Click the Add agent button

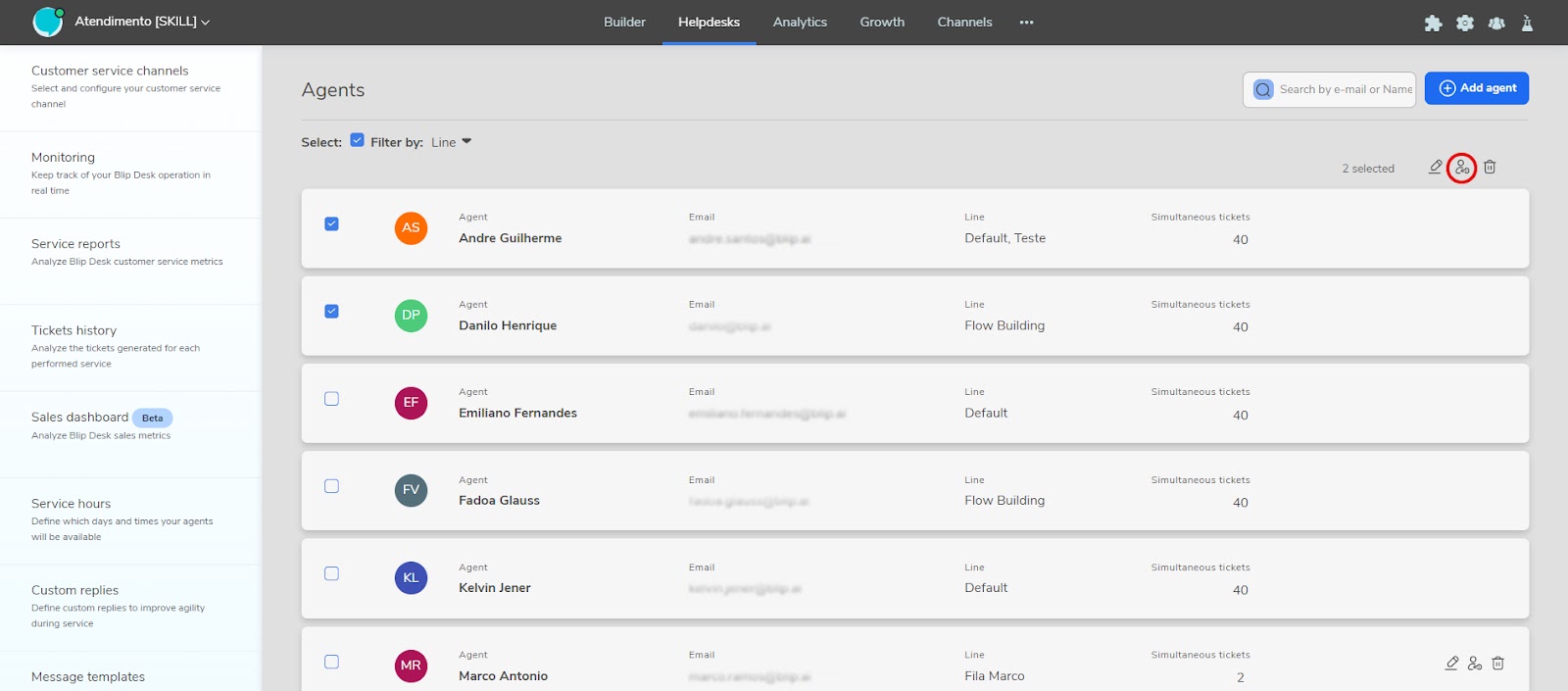[x=1476, y=88]
